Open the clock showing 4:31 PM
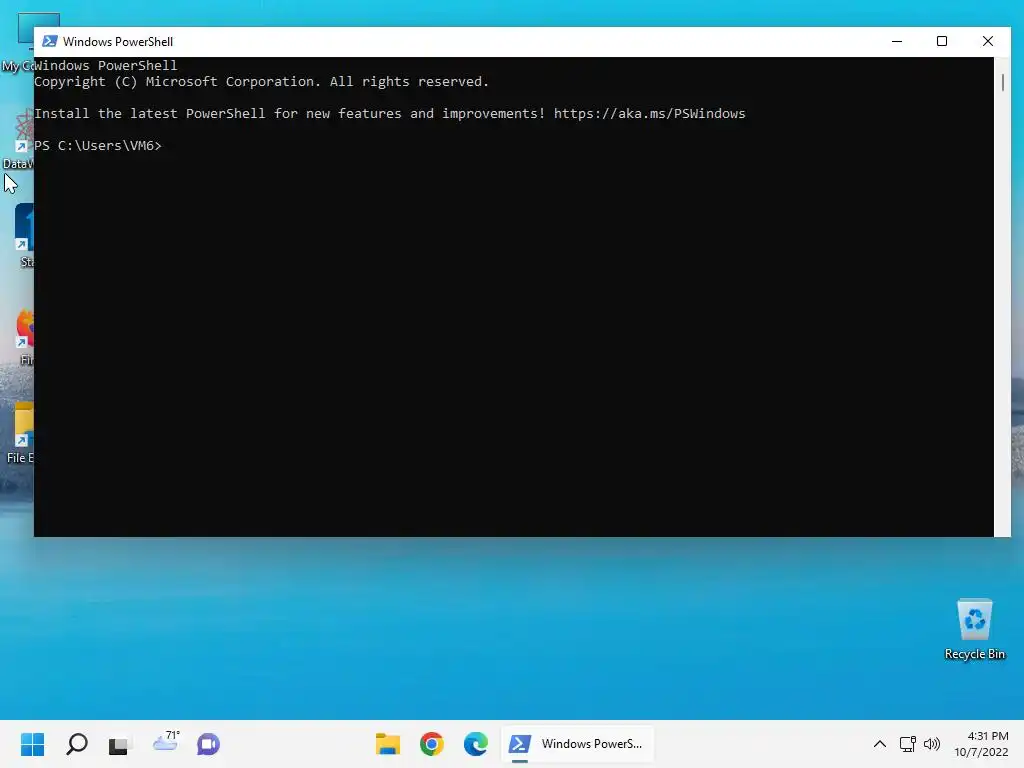 [x=981, y=744]
